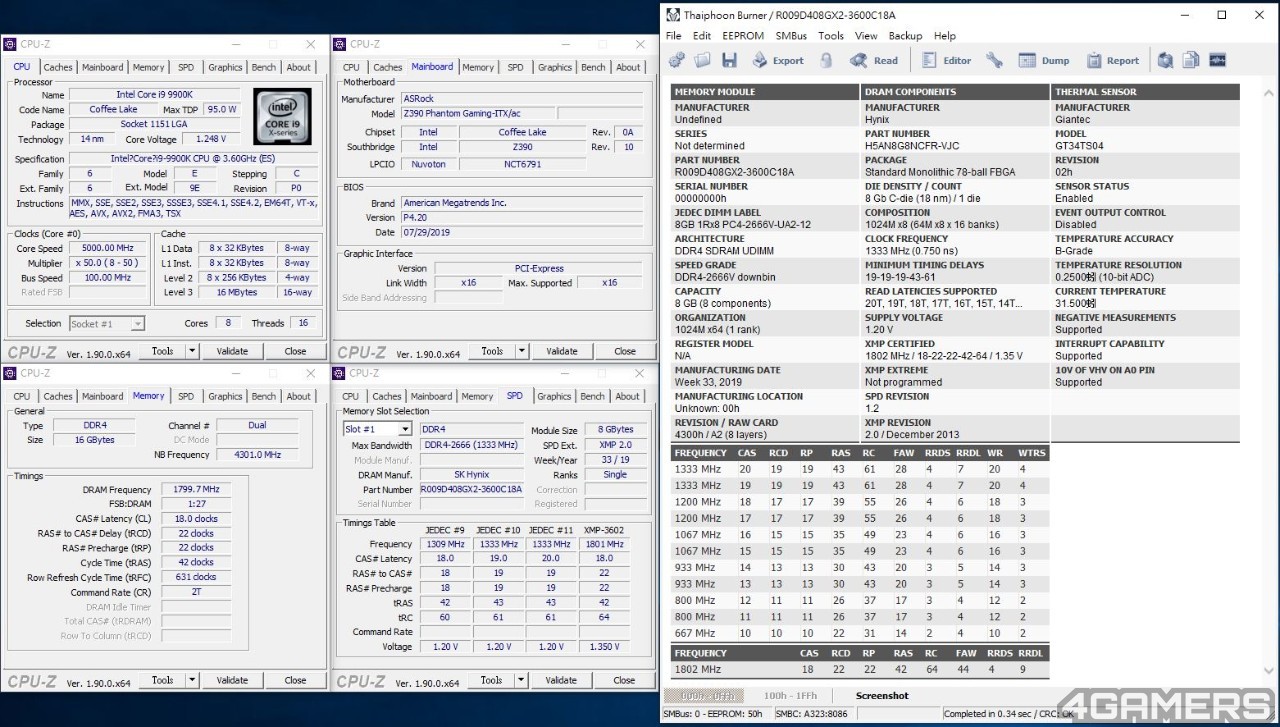Click Validate in the SPD window
Image resolution: width=1280 pixels, height=727 pixels.
click(x=562, y=680)
